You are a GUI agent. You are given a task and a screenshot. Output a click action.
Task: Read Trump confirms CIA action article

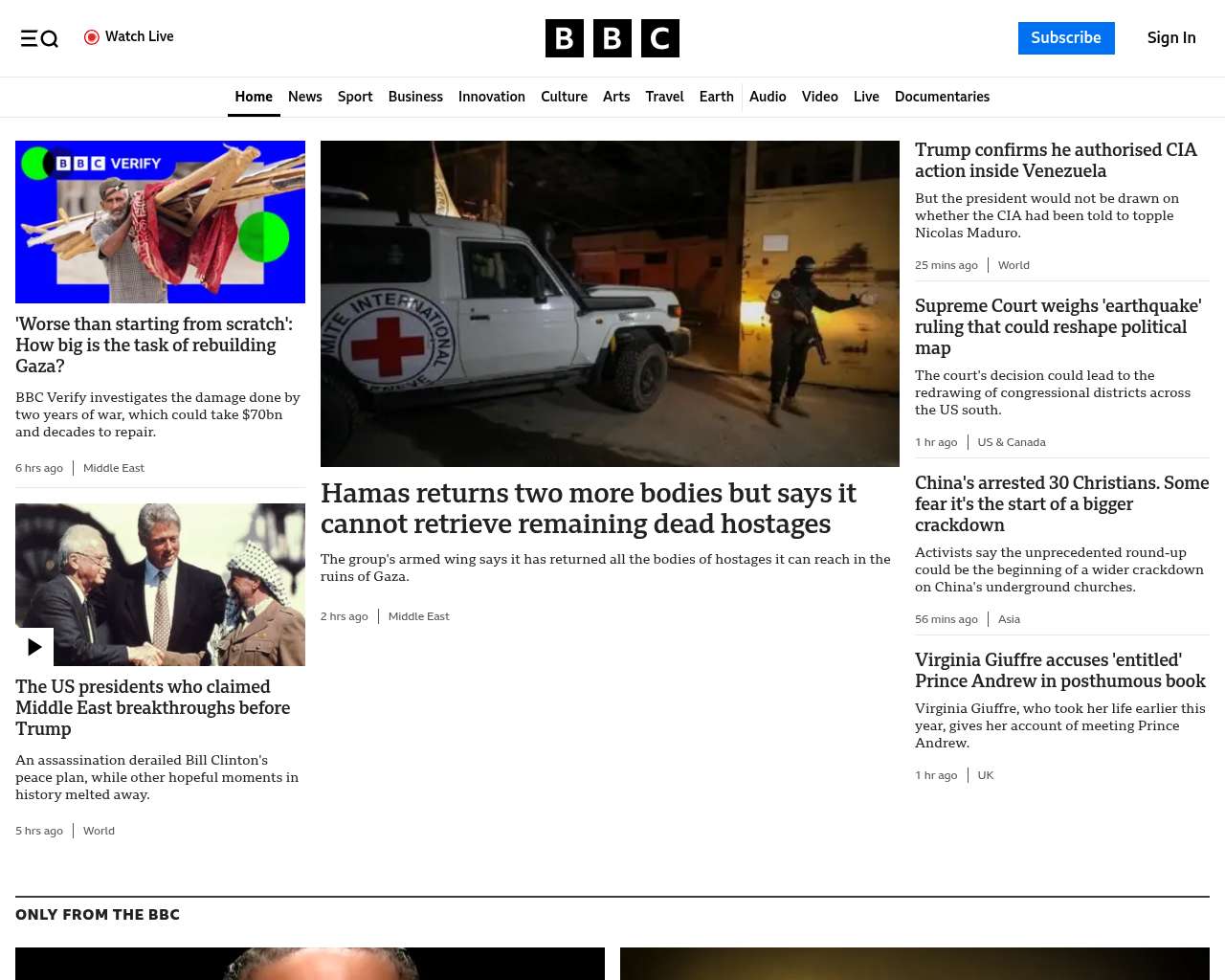coord(1056,161)
